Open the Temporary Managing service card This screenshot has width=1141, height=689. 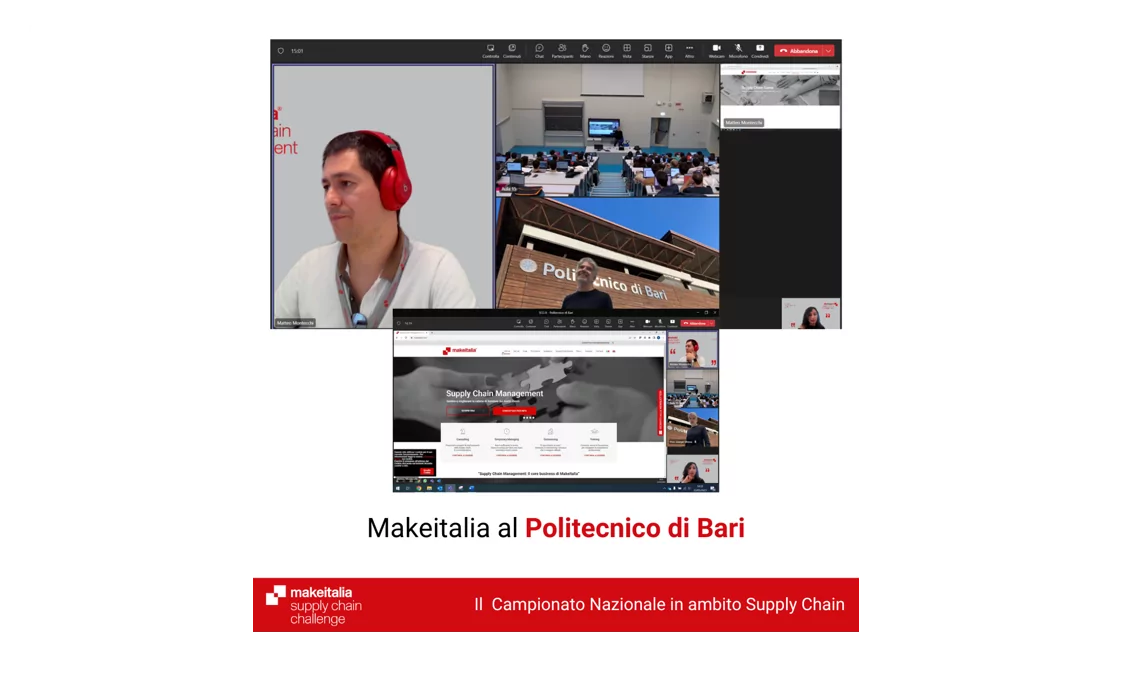tap(506, 442)
